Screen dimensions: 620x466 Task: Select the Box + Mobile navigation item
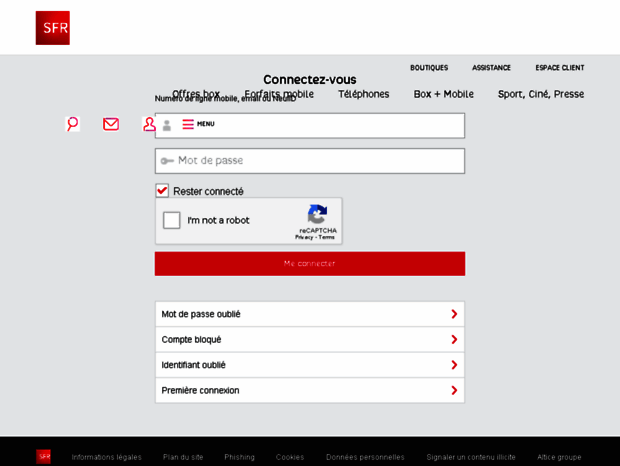pyautogui.click(x=444, y=94)
